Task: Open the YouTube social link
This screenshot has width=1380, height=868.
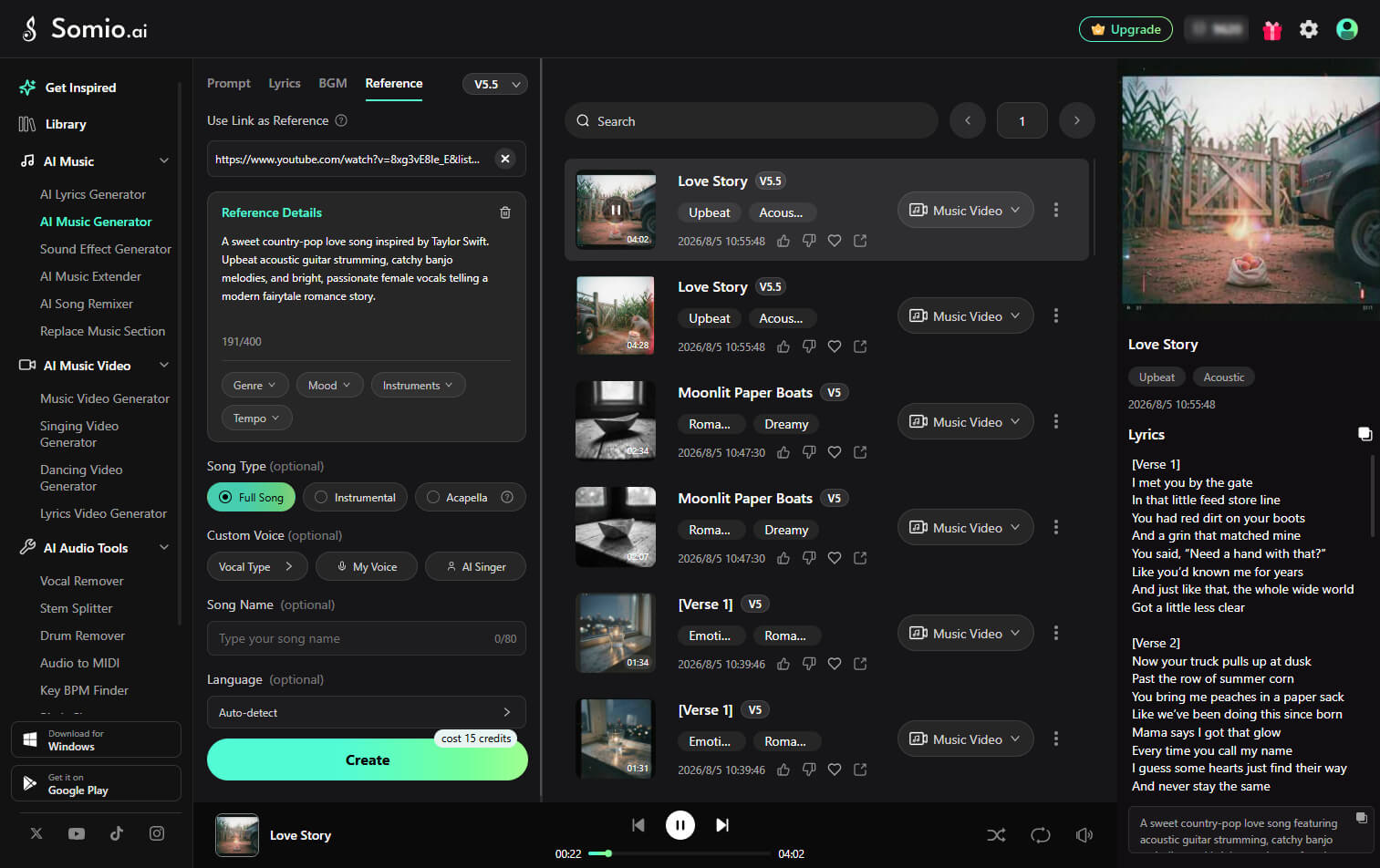Action: tap(77, 833)
